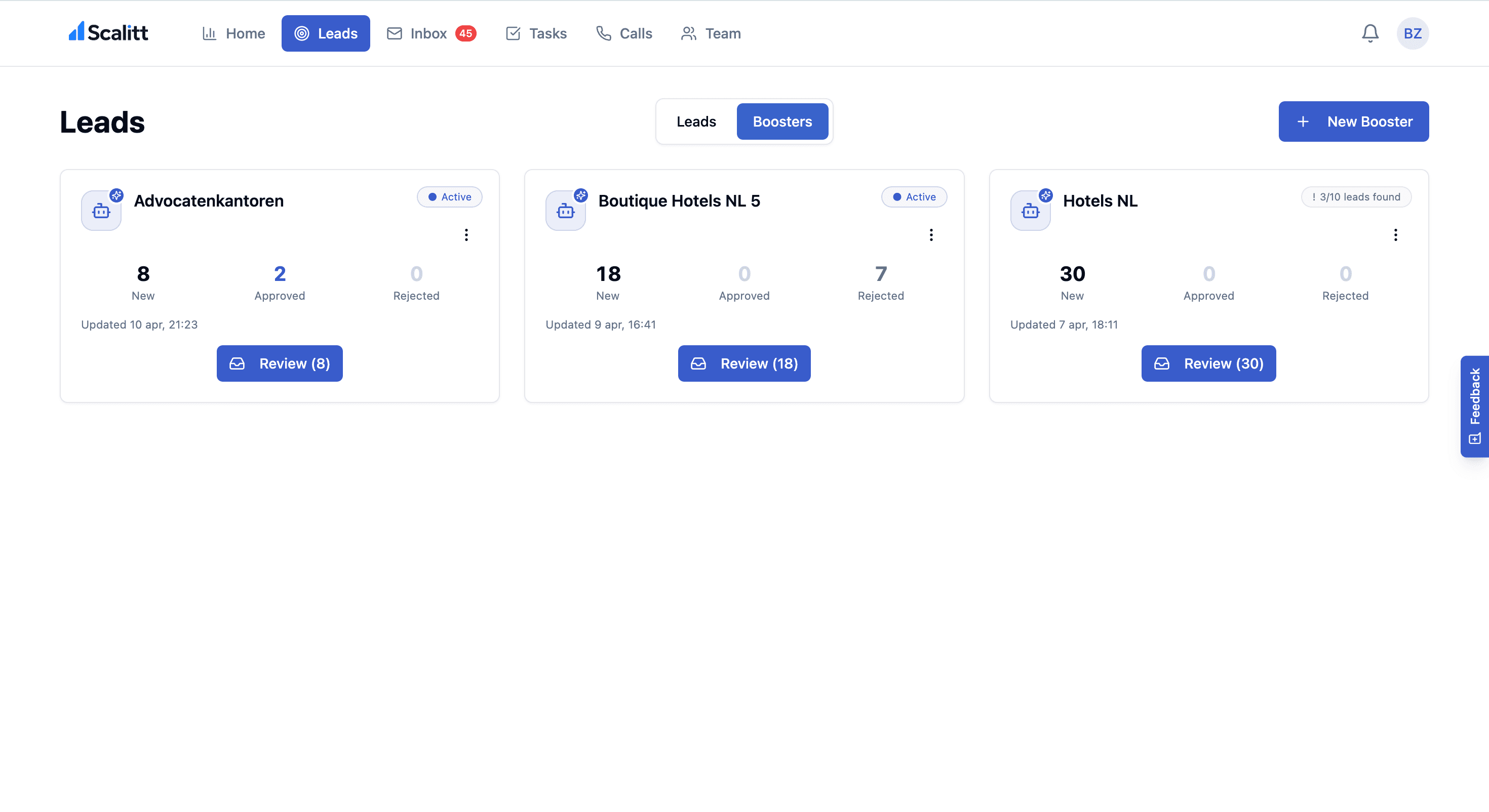
Task: Click the Active badge on Boutique Hotels NL 5
Action: click(914, 196)
